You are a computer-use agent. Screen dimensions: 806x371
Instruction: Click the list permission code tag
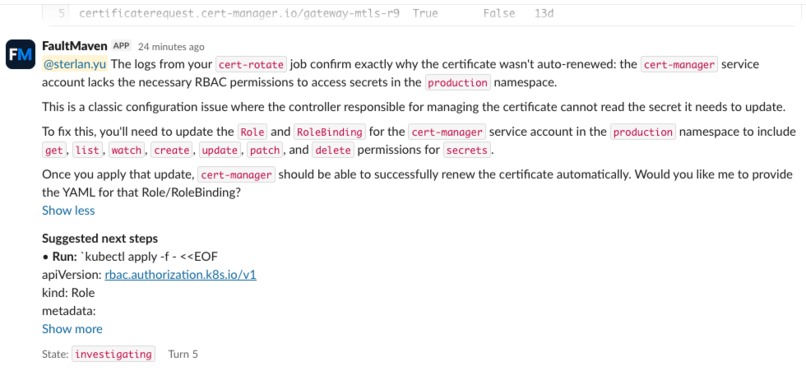86,151
